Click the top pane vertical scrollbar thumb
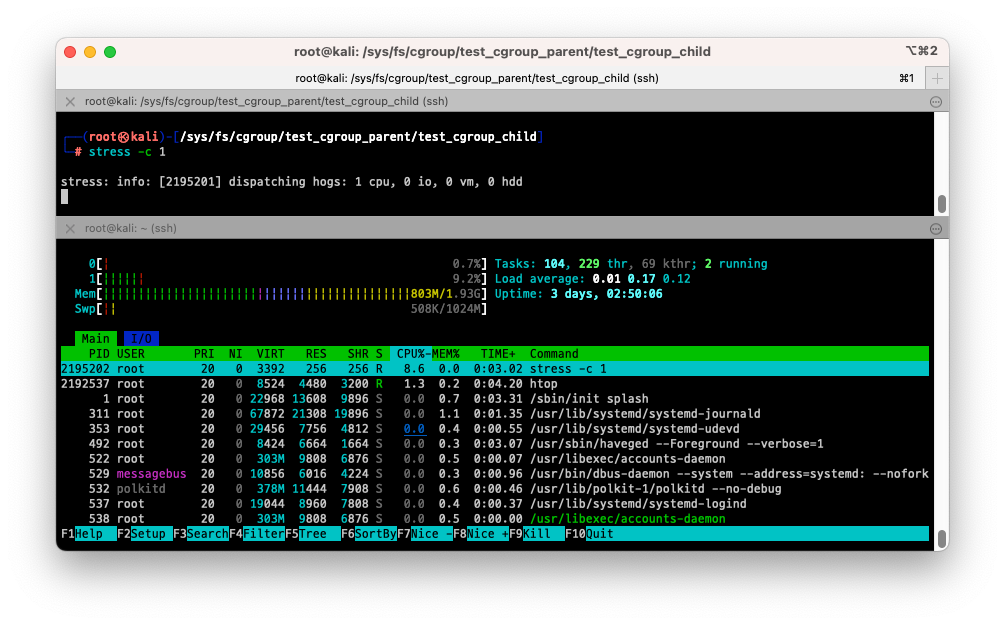1005x625 pixels. coord(942,204)
